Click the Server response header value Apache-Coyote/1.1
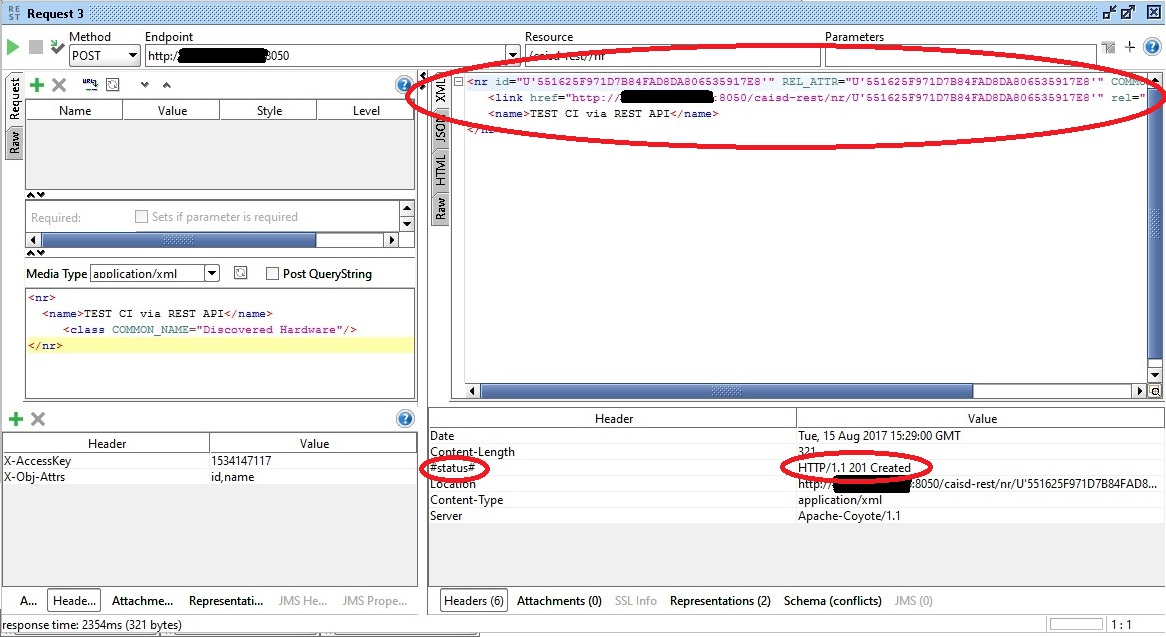Image resolution: width=1166 pixels, height=637 pixels. pyautogui.click(x=849, y=516)
